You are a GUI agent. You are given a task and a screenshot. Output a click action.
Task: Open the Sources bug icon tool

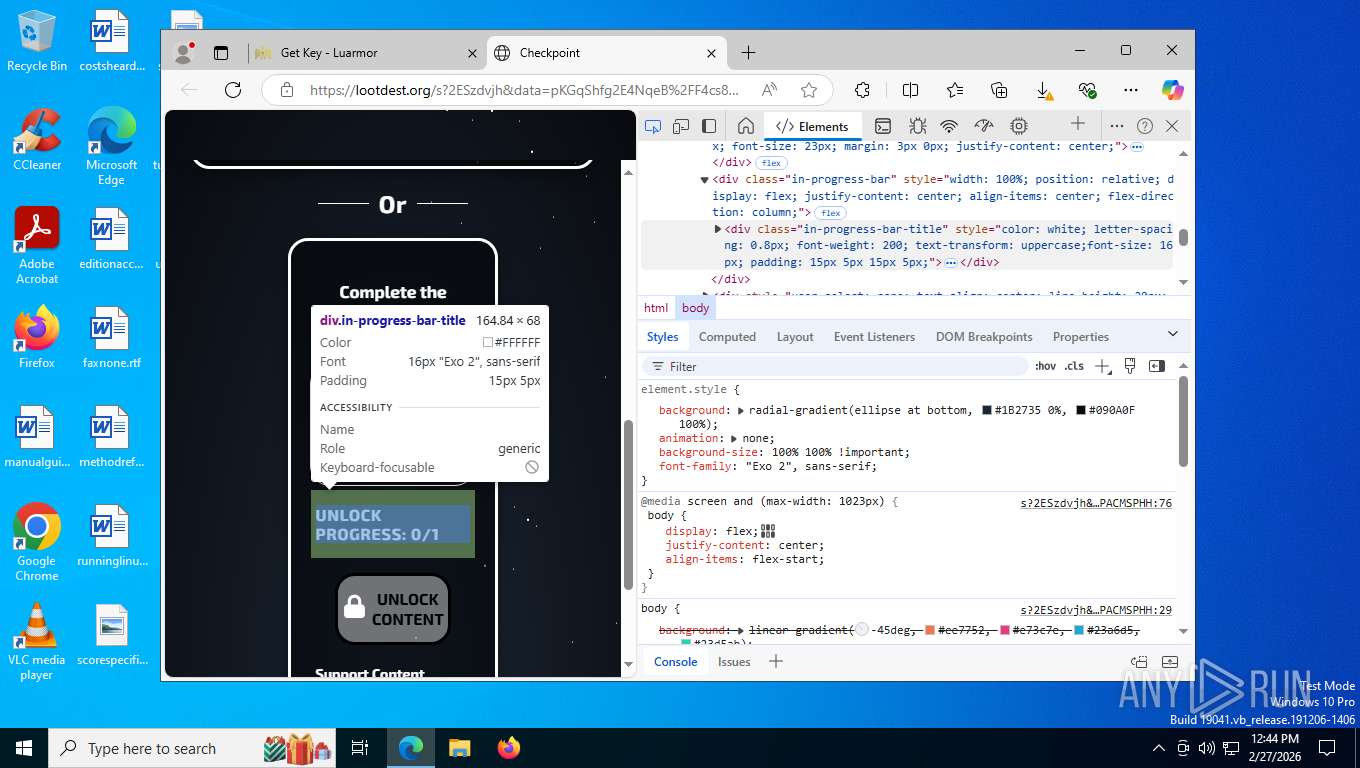[x=917, y=126]
